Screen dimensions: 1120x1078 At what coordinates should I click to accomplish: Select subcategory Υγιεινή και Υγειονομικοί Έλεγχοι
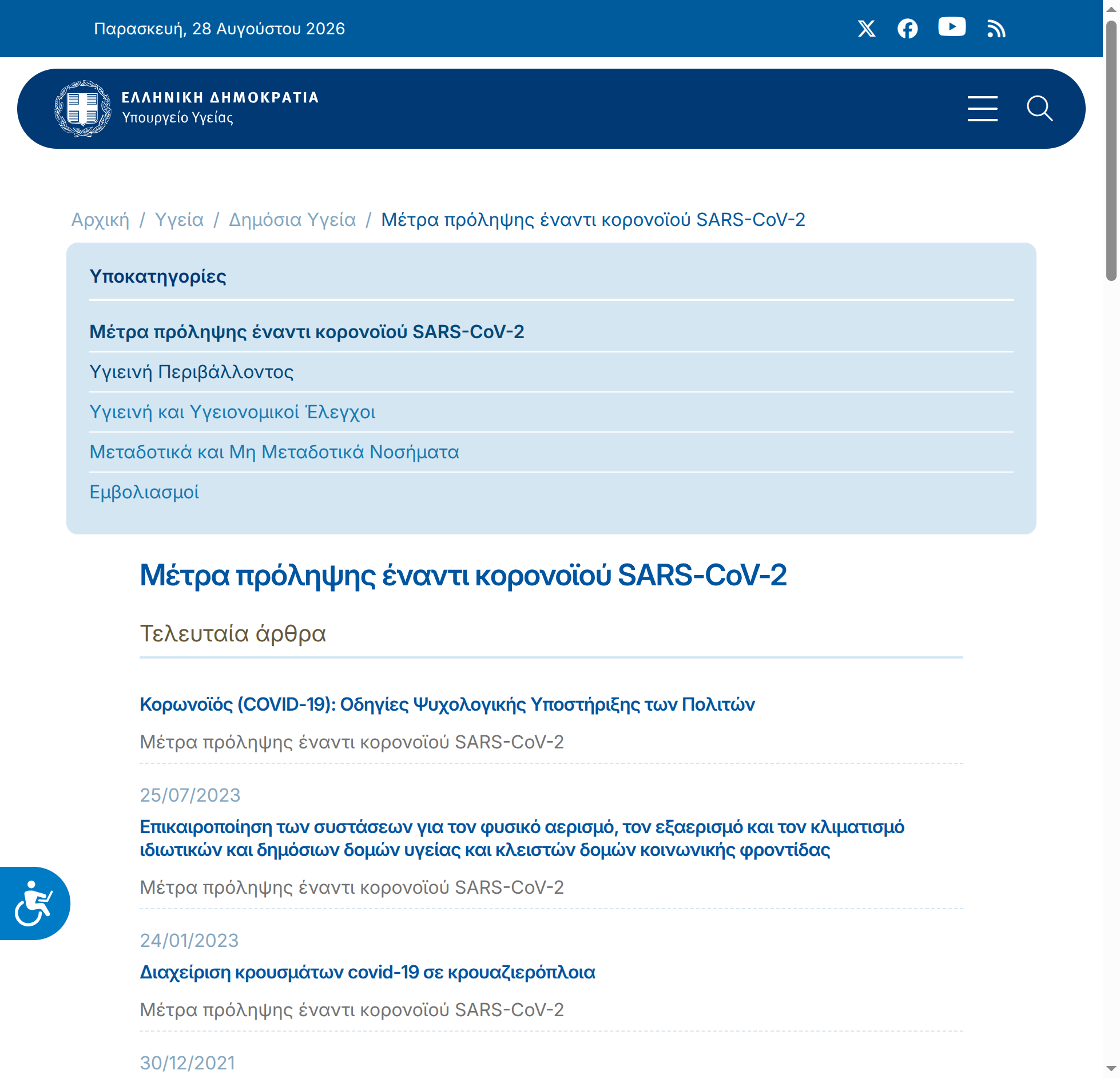(232, 412)
